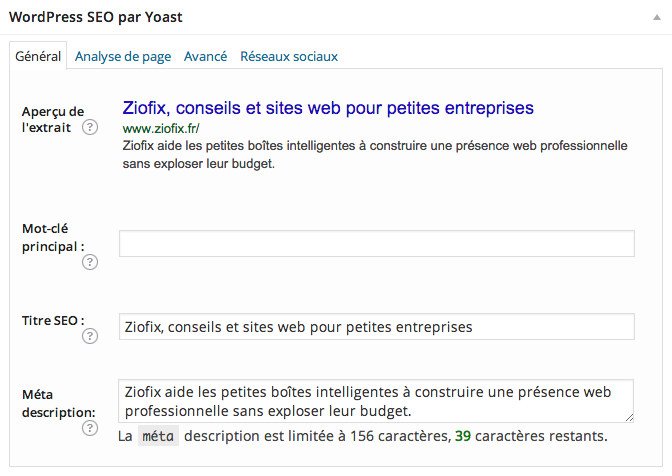Switch to Analyse de page tab
This screenshot has width=672, height=476.
[x=123, y=56]
